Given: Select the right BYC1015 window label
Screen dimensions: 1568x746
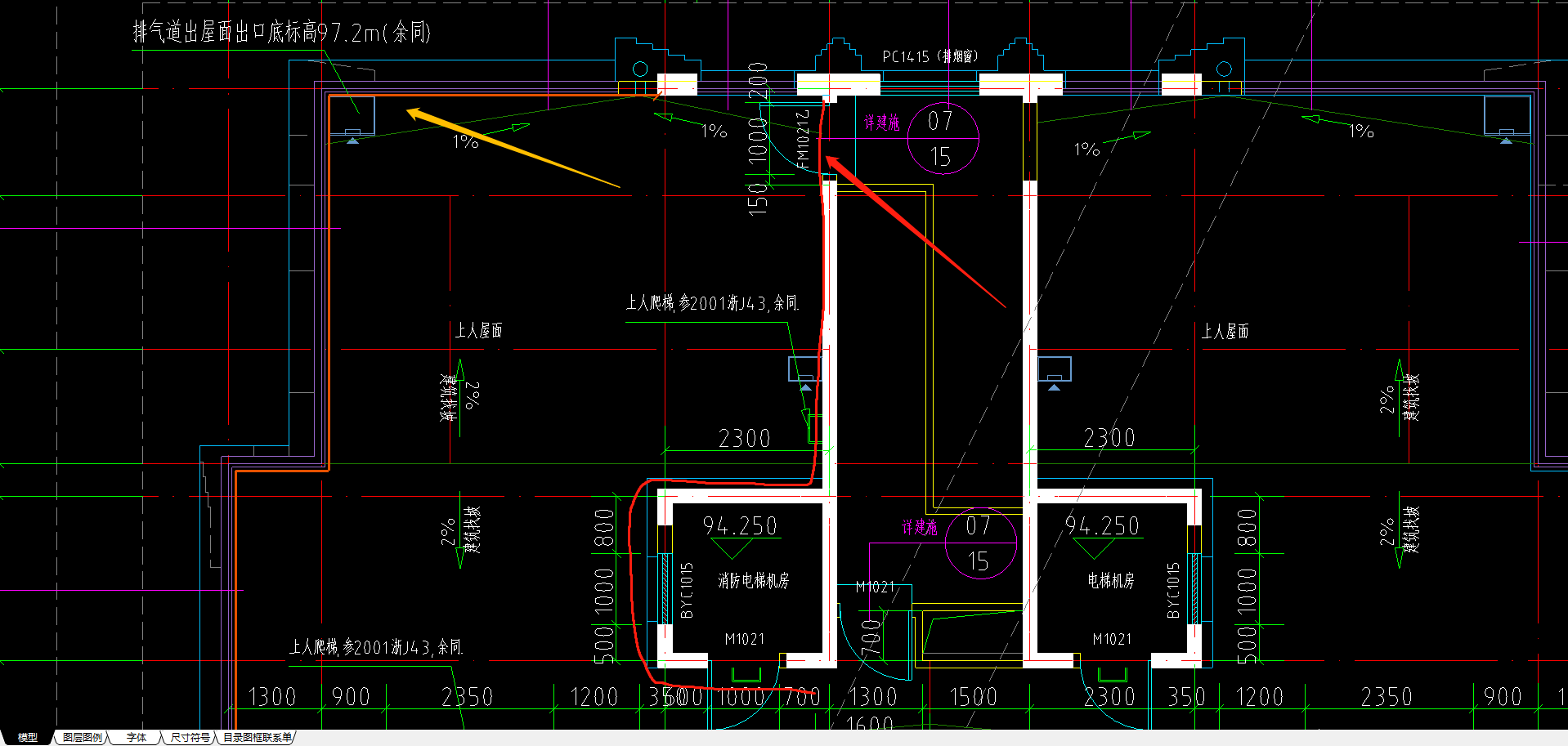Looking at the screenshot, I should click(x=1173, y=590).
